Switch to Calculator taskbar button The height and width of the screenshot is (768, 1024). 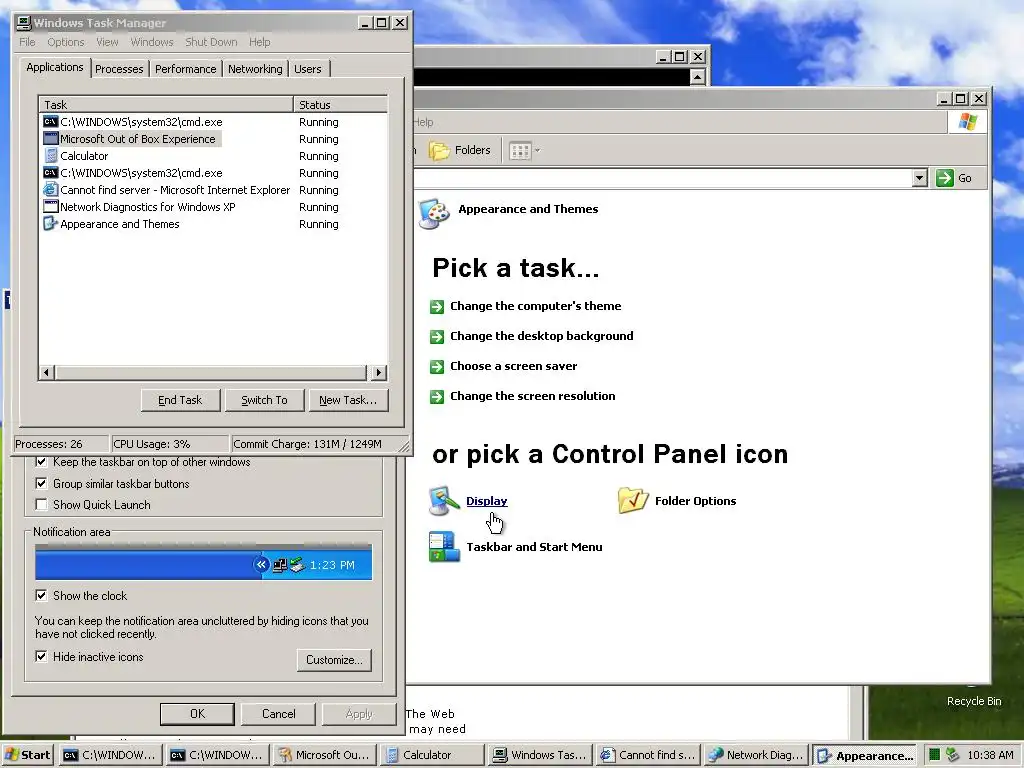[432, 755]
